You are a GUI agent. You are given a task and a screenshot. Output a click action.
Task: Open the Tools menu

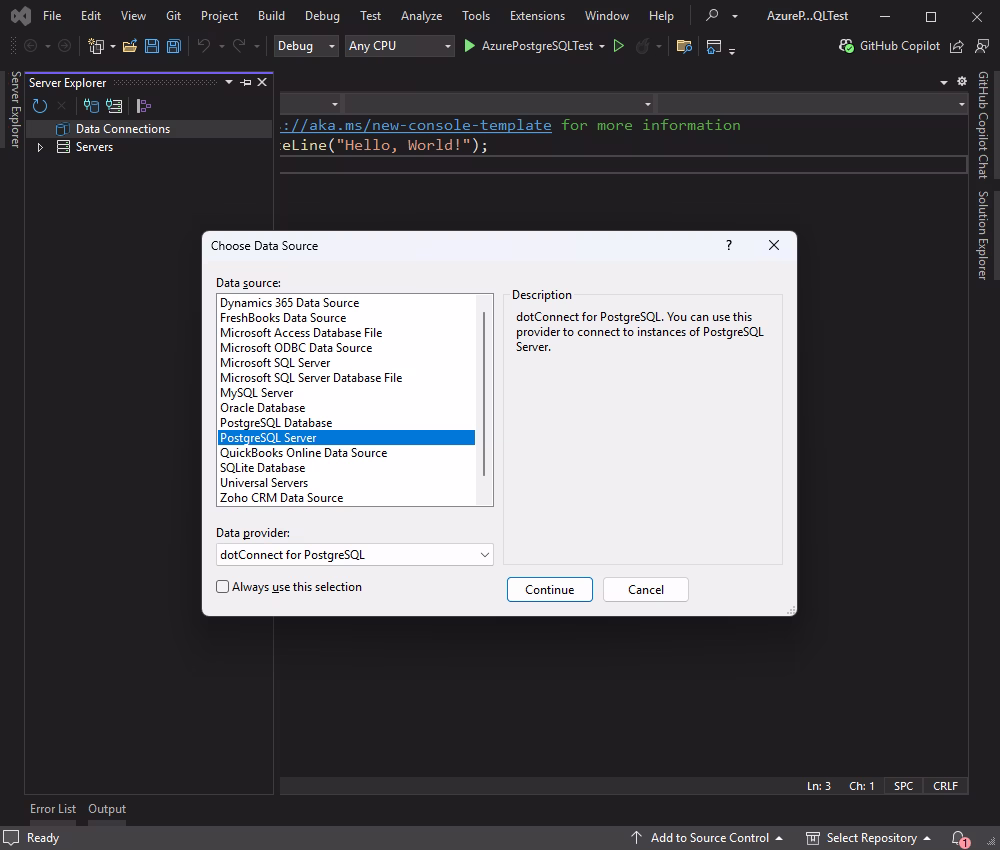[x=475, y=15]
